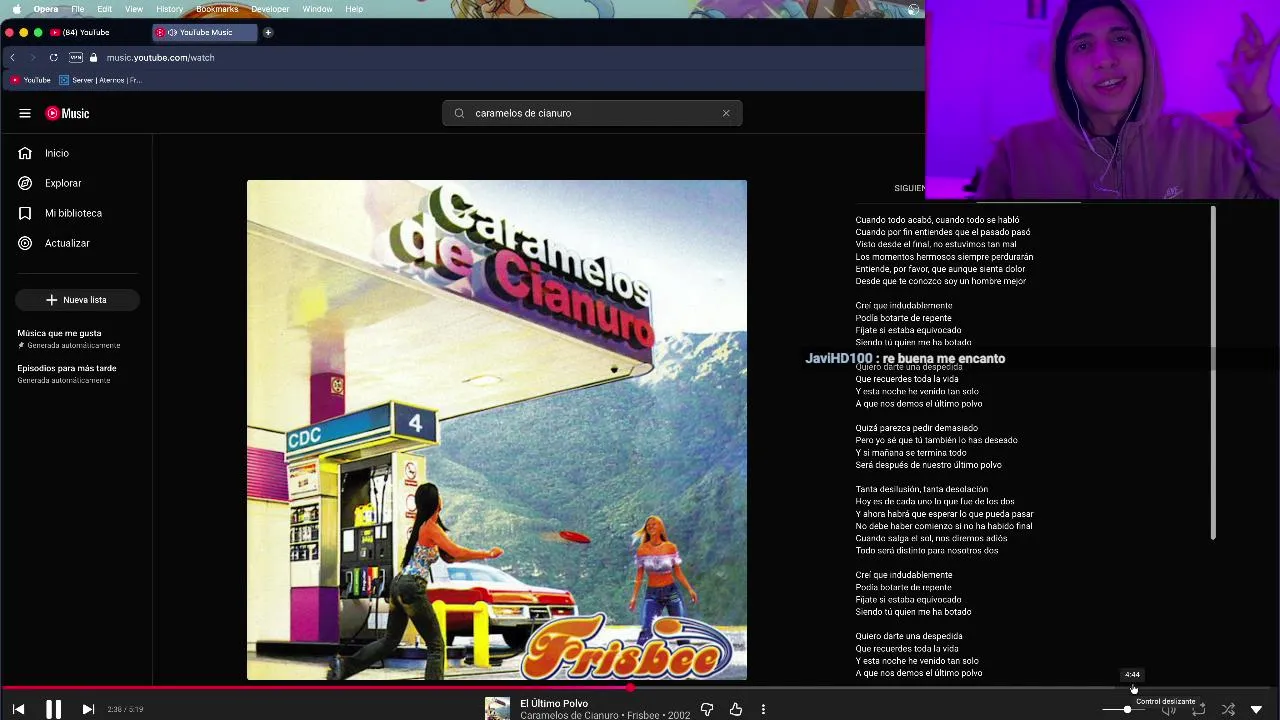Open the YouTube bookmark

click(31, 80)
